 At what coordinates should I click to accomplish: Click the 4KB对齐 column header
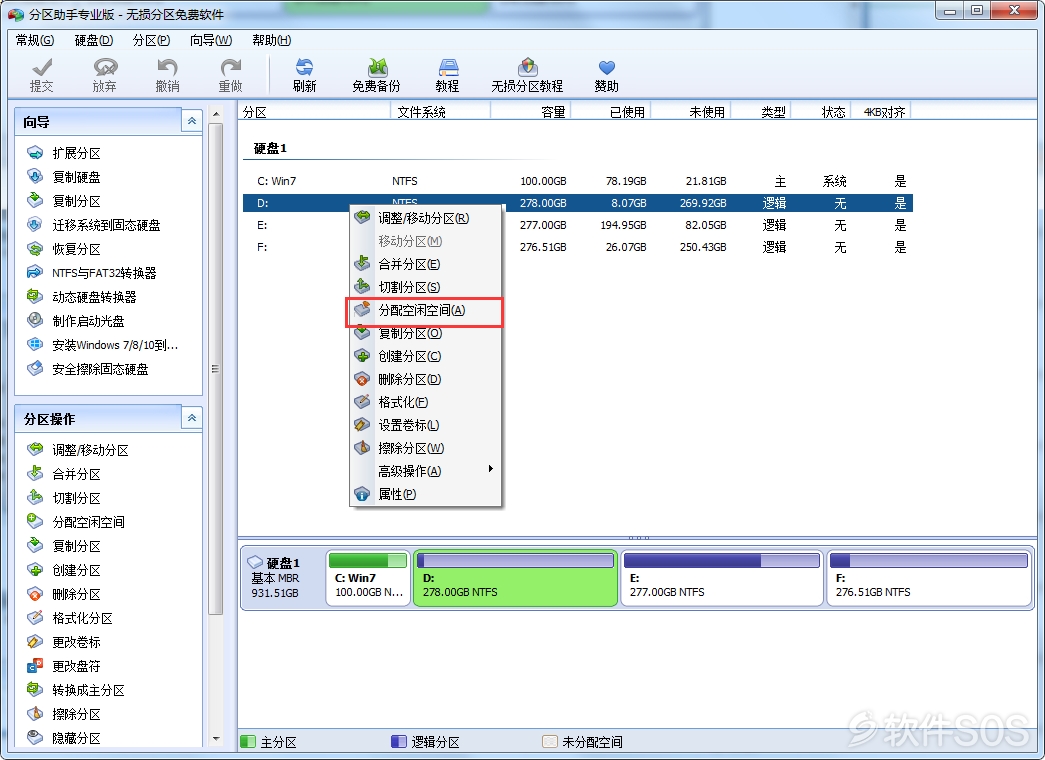880,112
